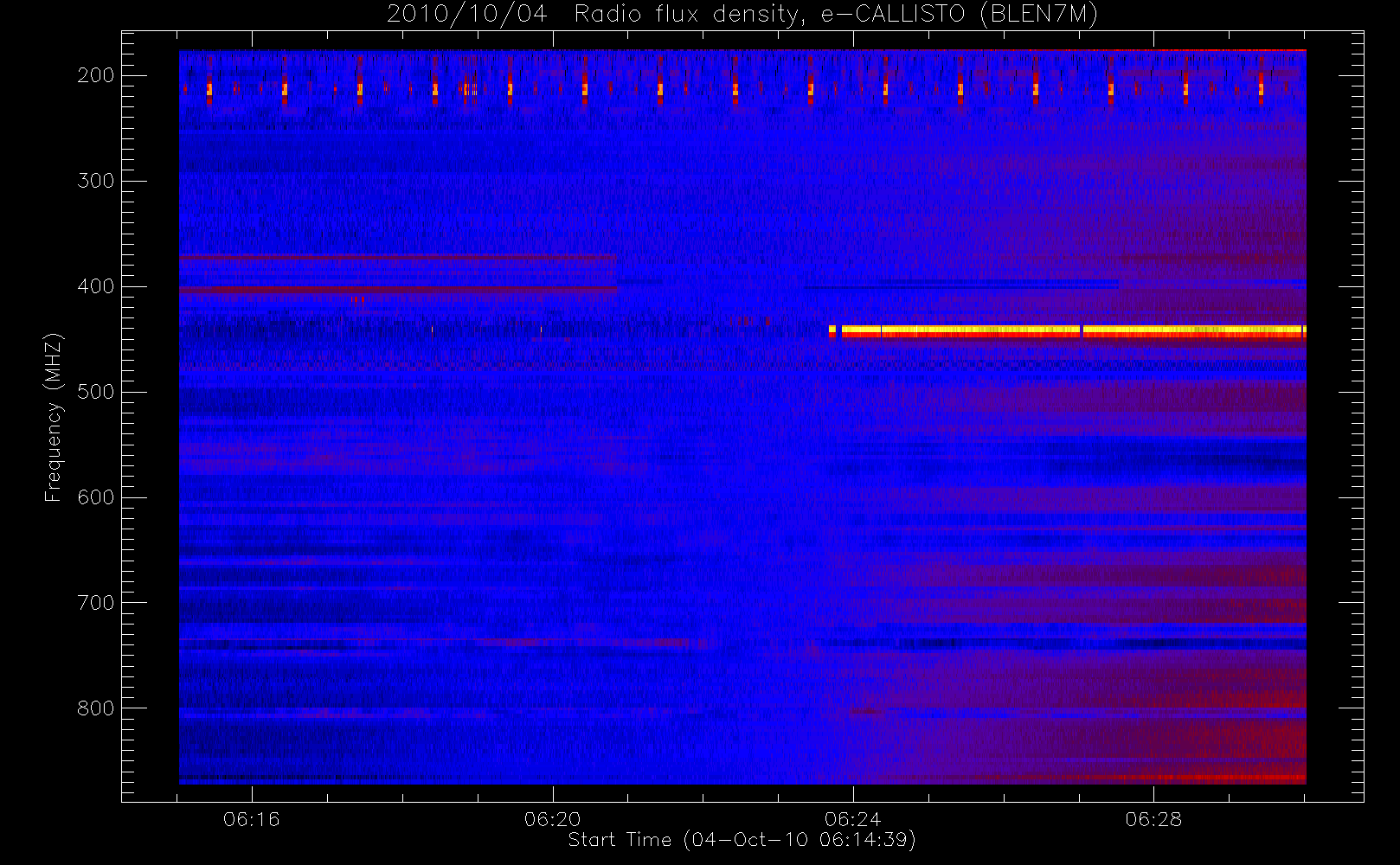Click the red band near 373 MHz
The image size is (1400, 865).
398,257
